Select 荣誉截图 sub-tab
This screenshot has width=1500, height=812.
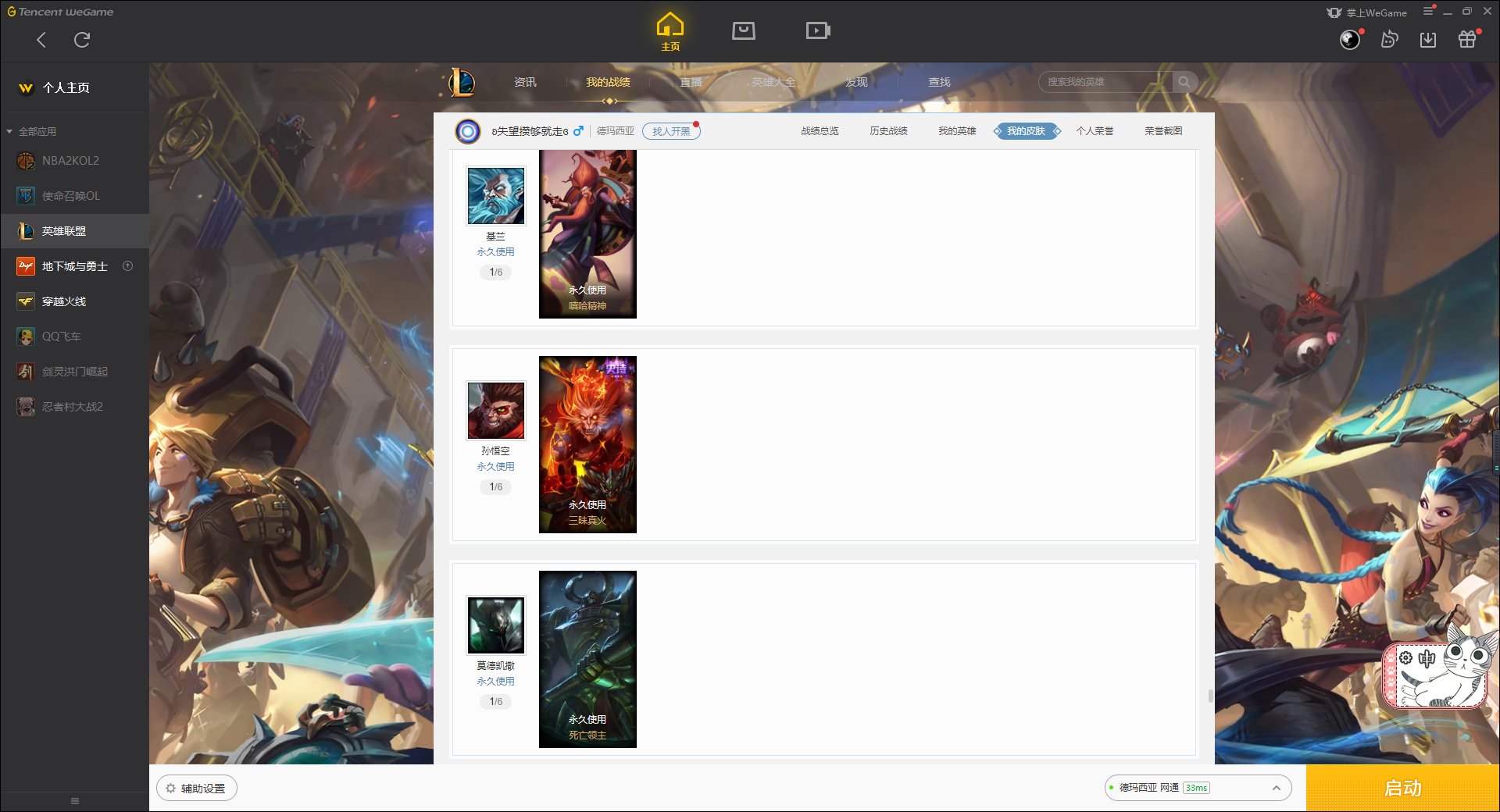1163,131
